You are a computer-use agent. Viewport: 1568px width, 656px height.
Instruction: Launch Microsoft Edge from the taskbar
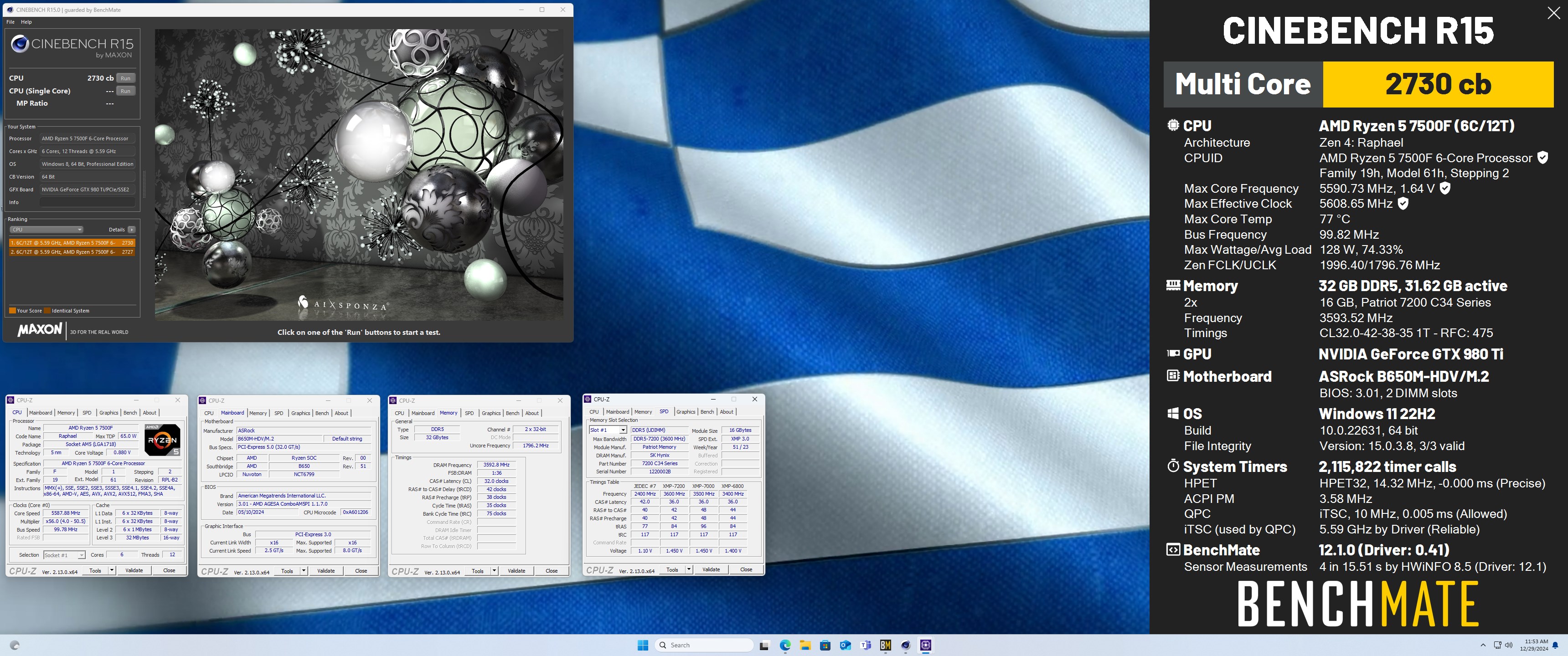784,645
